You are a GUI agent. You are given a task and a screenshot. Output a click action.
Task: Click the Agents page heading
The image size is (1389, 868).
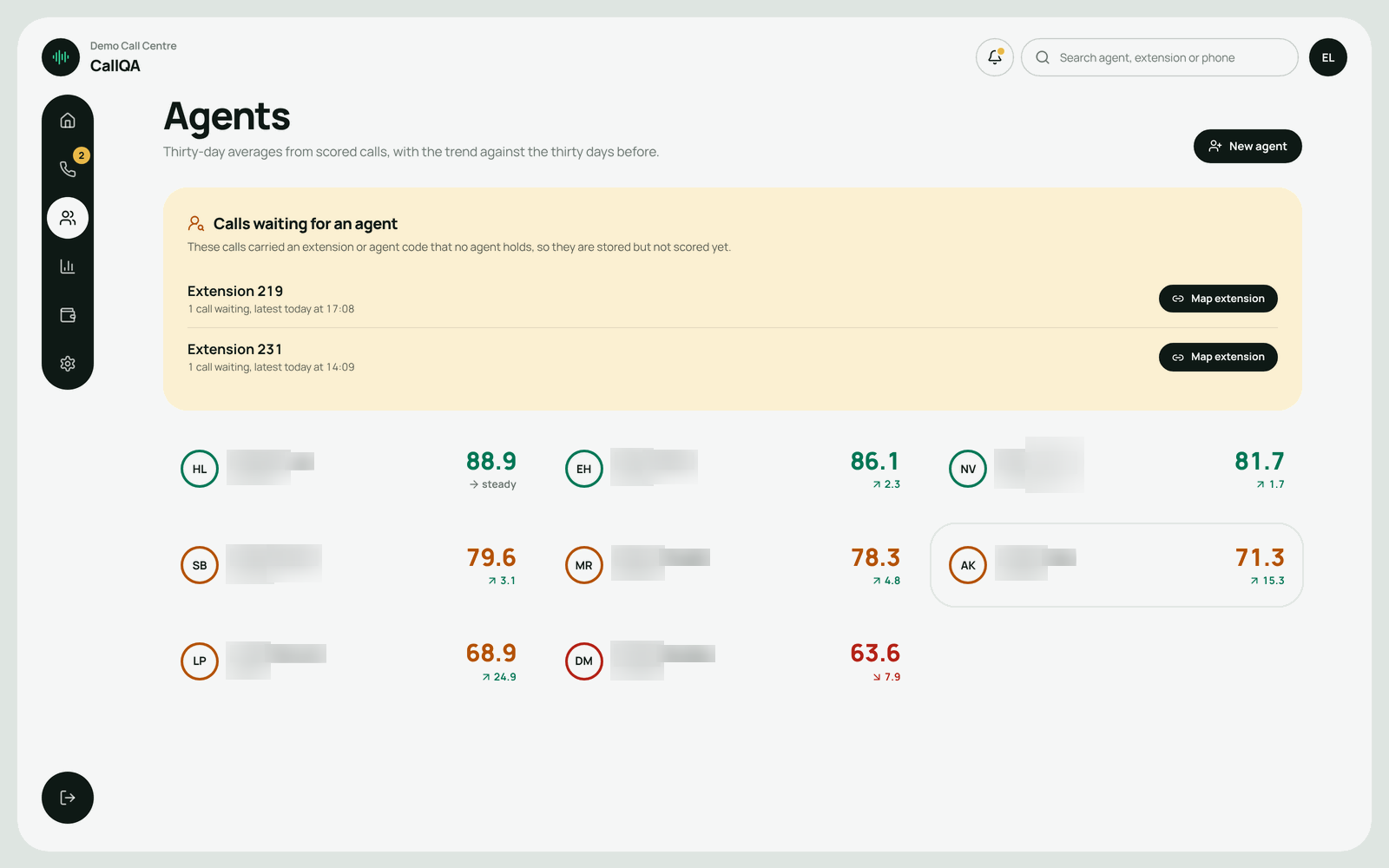click(227, 116)
